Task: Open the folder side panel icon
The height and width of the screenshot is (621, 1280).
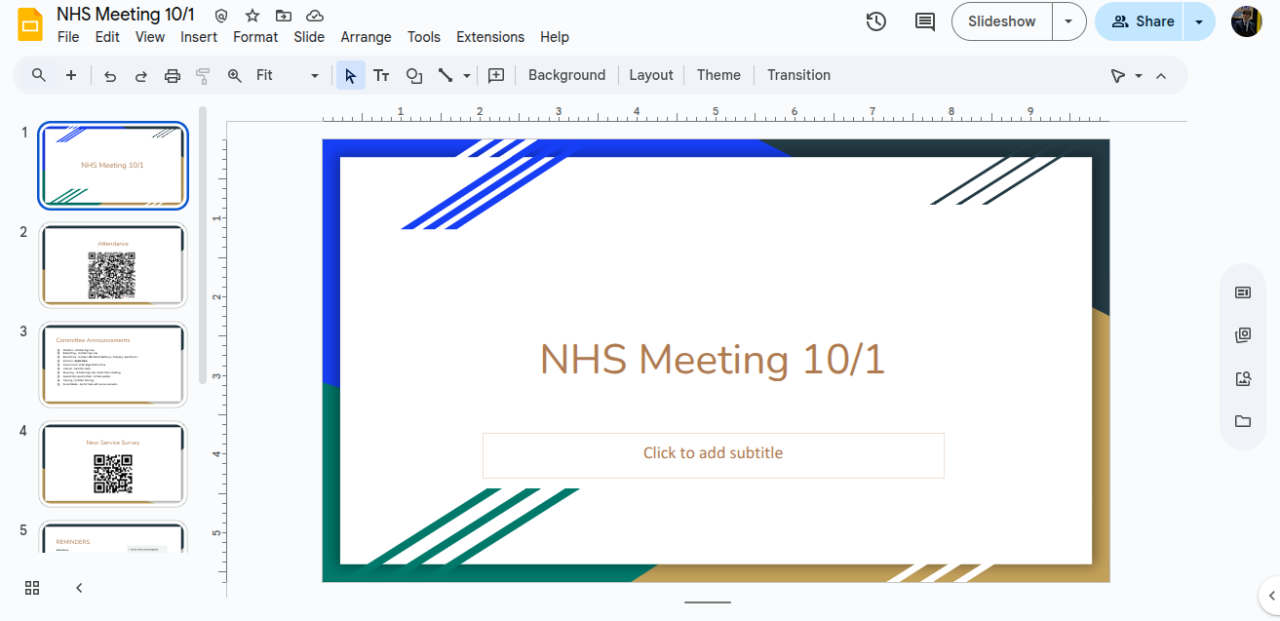Action: click(x=1243, y=421)
